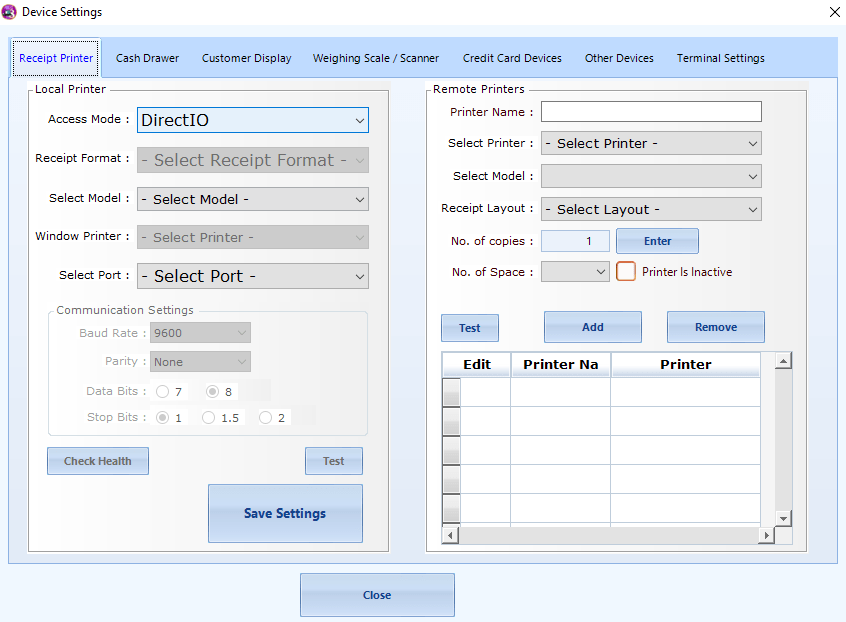Image resolution: width=846 pixels, height=622 pixels.
Task: Choose Data Bits 8 radio button
Action: (x=213, y=392)
